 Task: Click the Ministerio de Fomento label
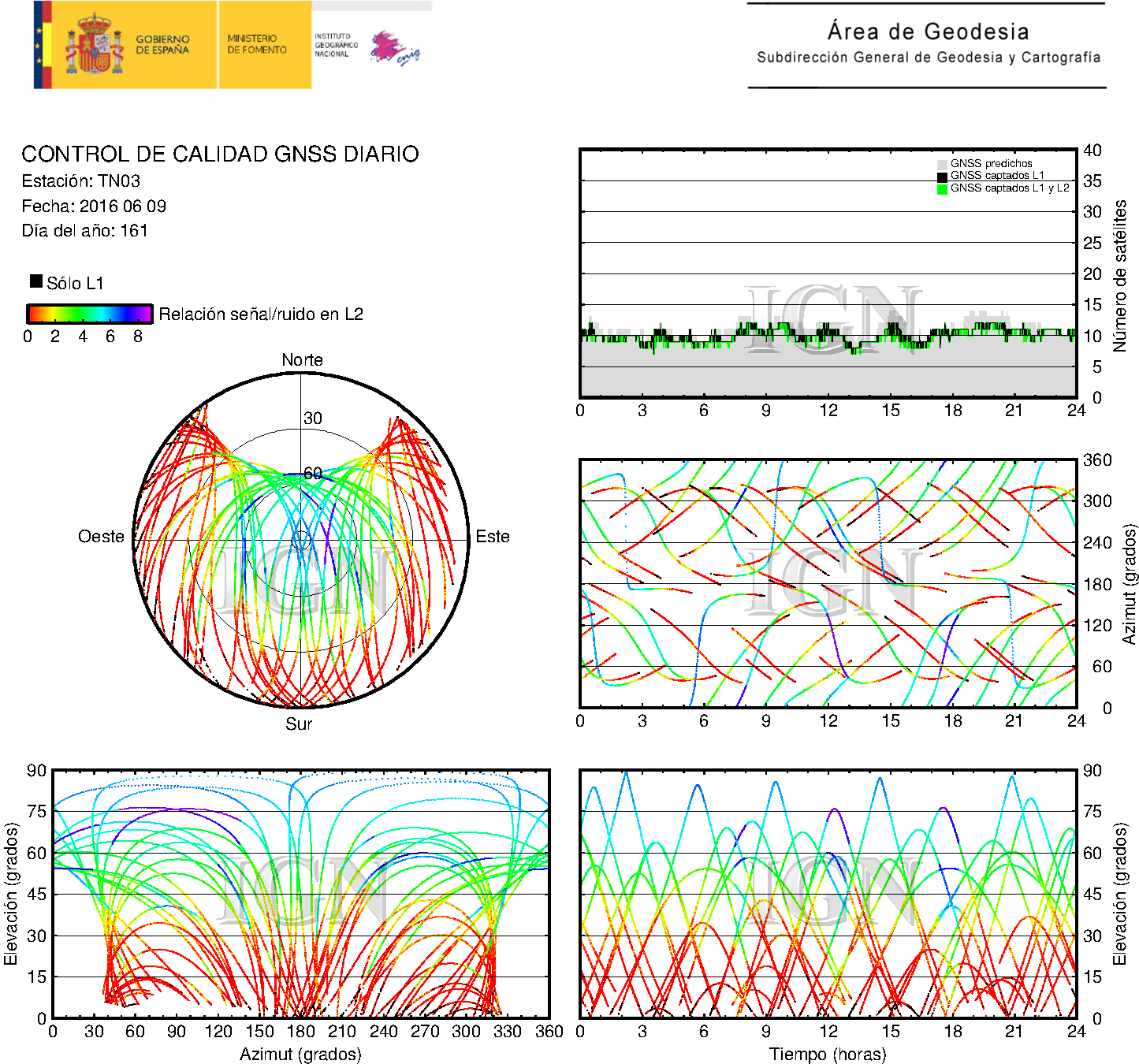pos(257,44)
